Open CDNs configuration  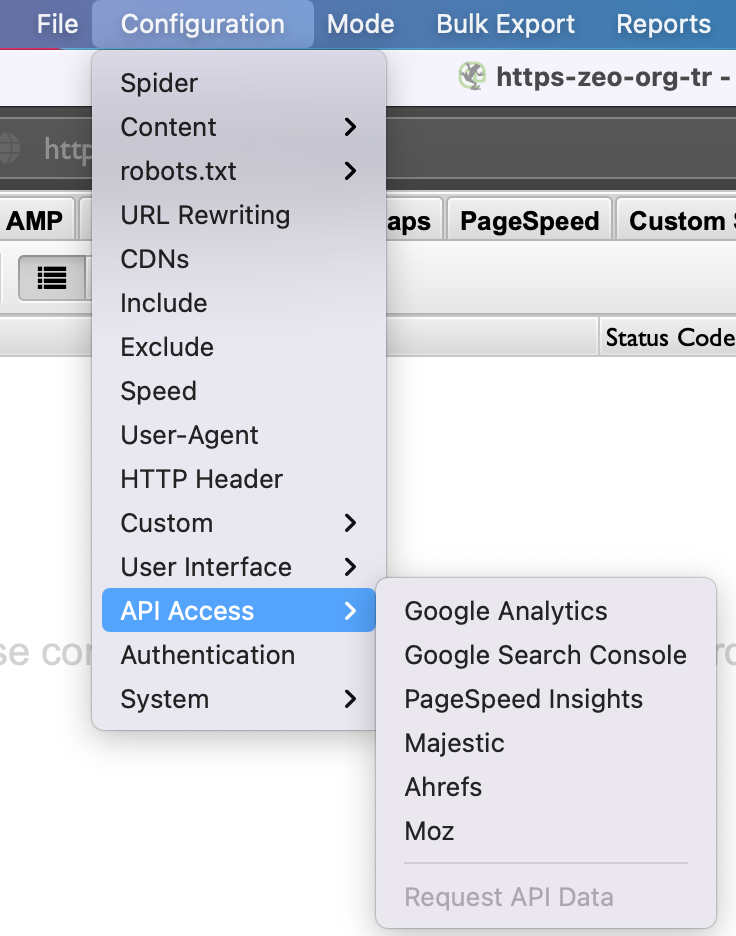239,259
